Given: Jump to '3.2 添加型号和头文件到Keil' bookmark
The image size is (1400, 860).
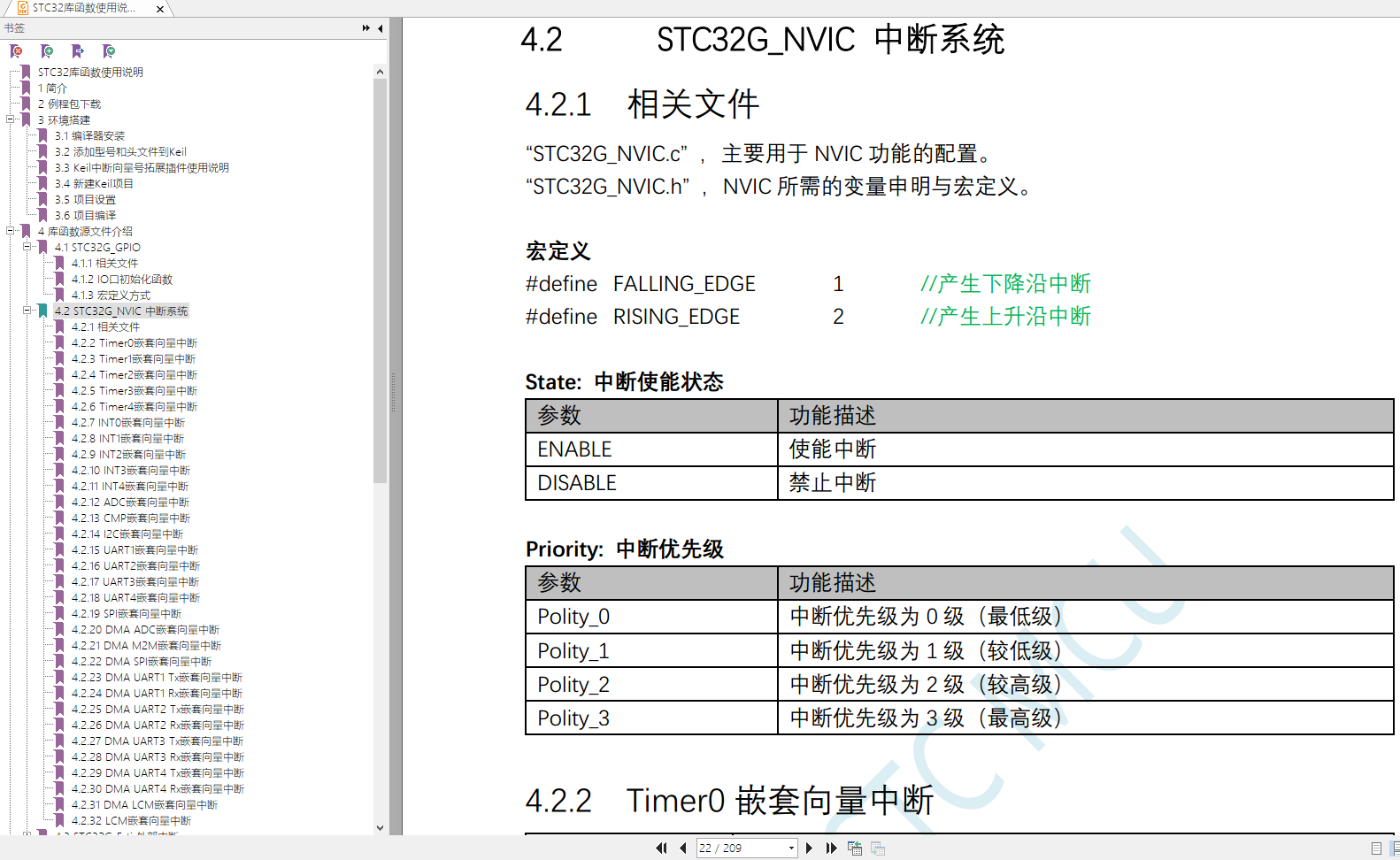Looking at the screenshot, I should pos(120,151).
